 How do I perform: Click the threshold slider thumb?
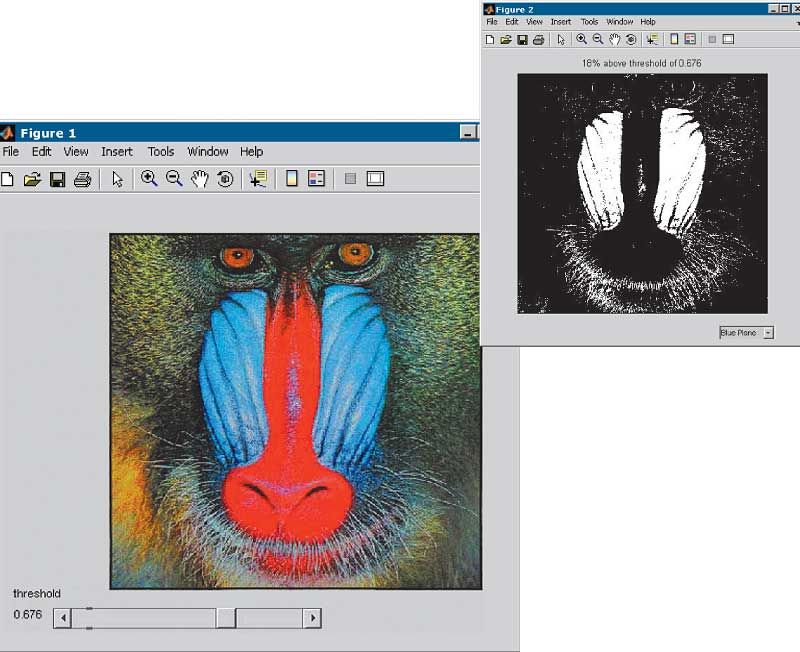click(226, 619)
